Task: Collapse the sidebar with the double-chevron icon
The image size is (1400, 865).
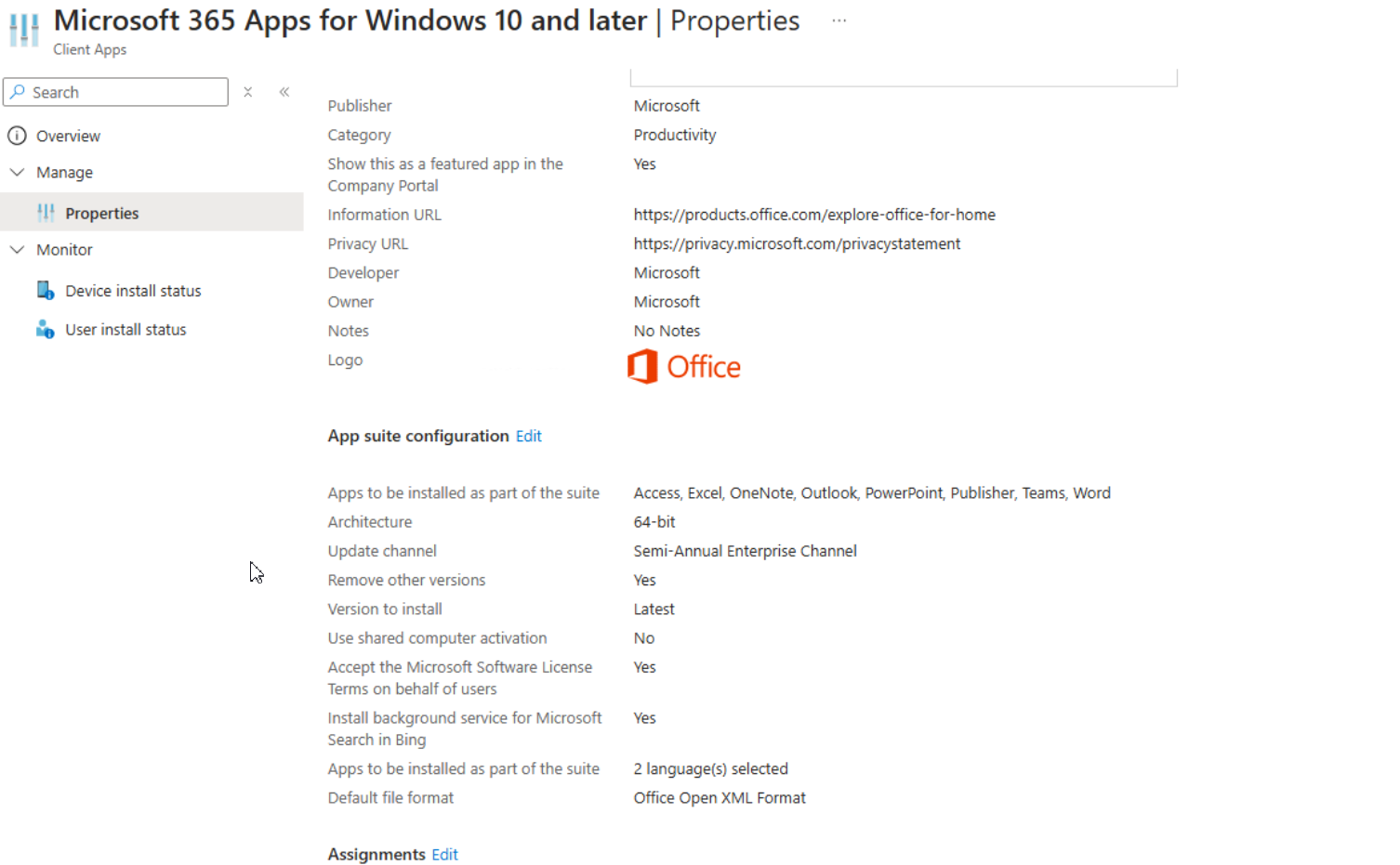Action: coord(284,91)
